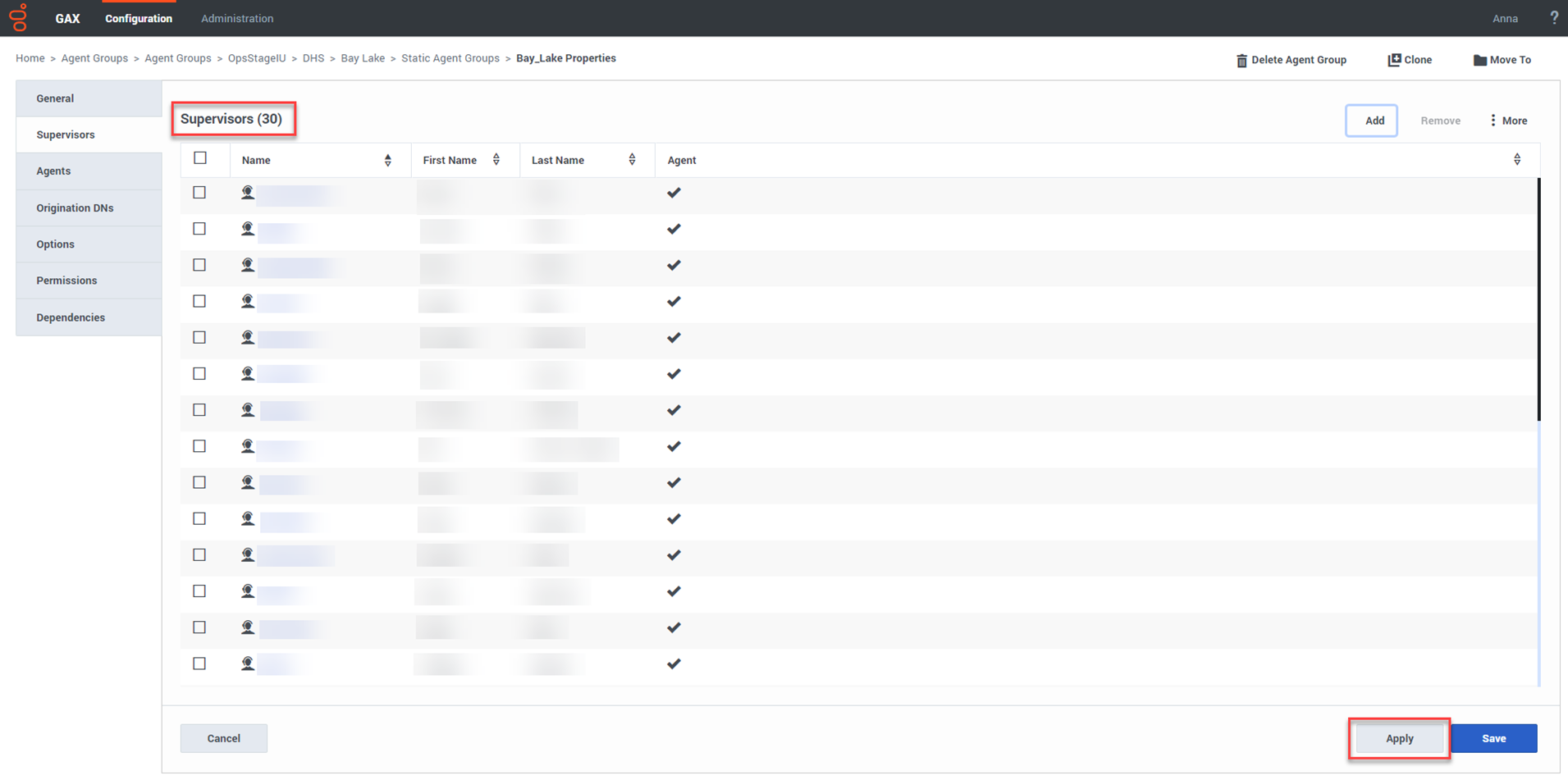Switch to the Administration menu
The image size is (1568, 780).
(x=237, y=18)
